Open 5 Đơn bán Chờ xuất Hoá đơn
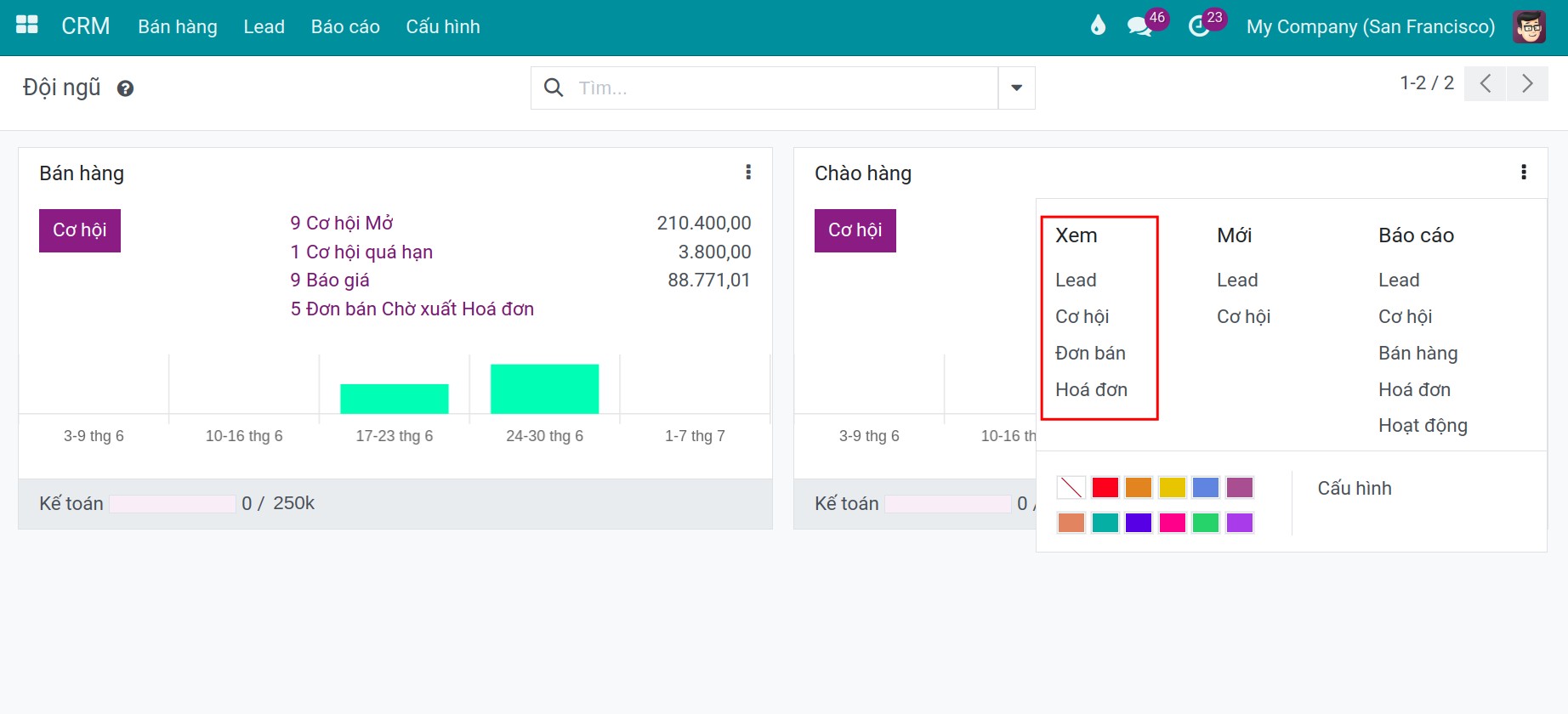This screenshot has height=714, width=1568. coord(412,309)
